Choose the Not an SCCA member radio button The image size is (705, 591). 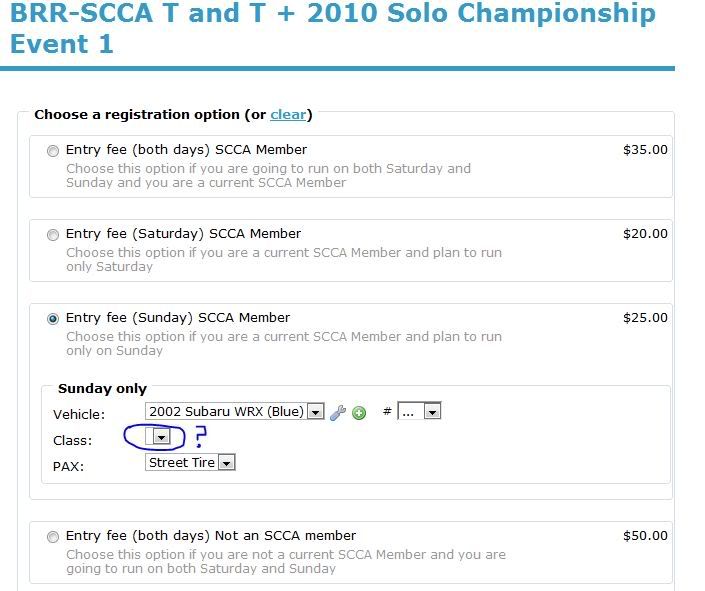pos(53,537)
